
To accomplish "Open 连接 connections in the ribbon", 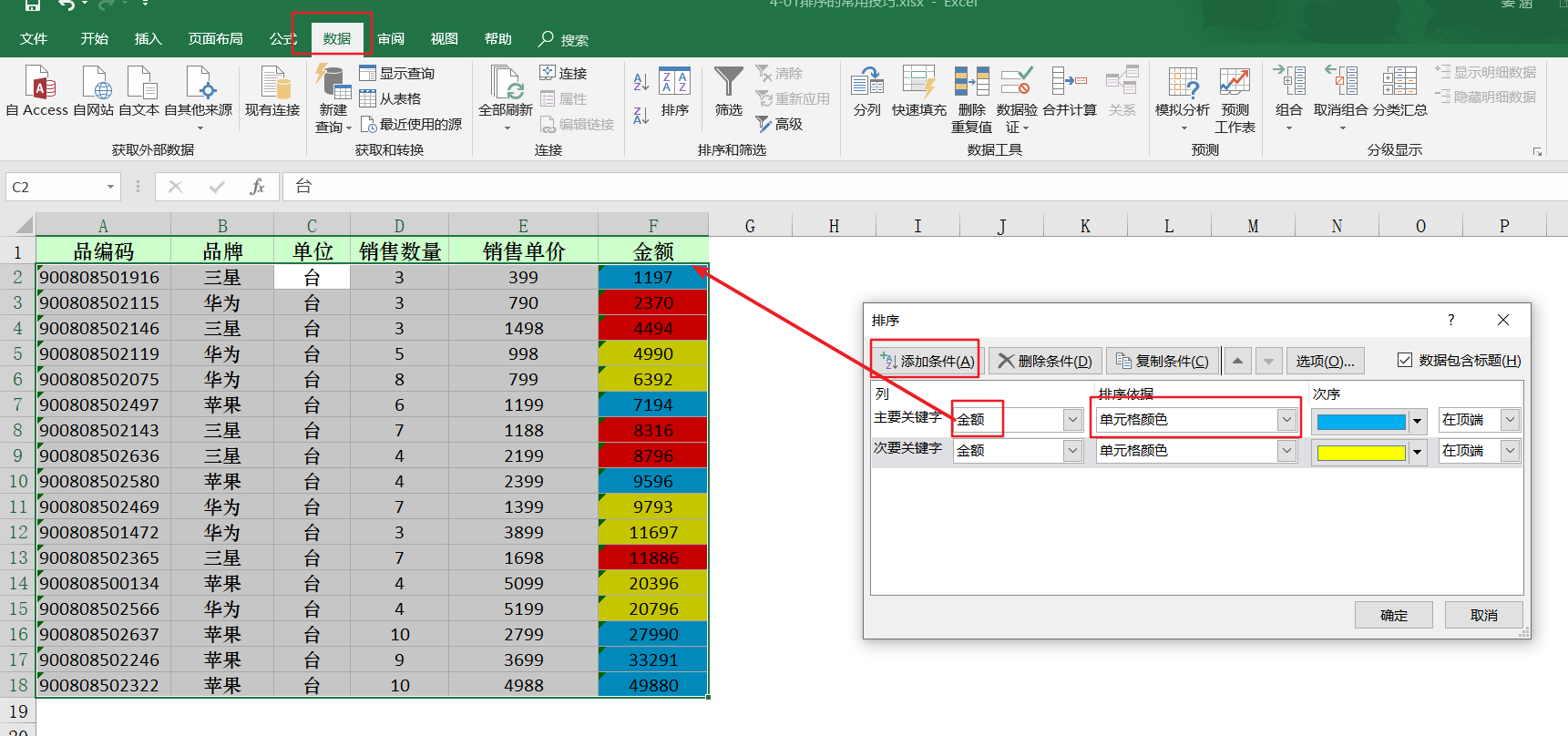I will [x=564, y=73].
